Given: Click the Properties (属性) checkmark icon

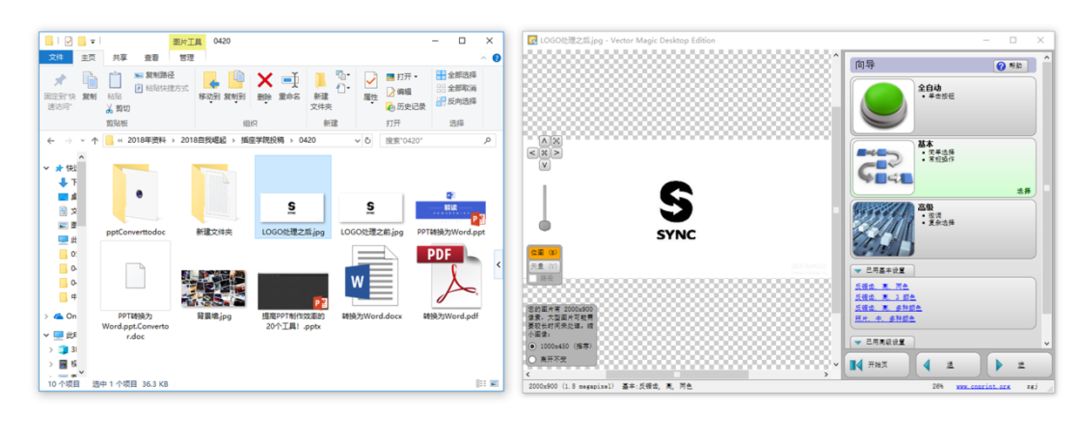Looking at the screenshot, I should click(x=371, y=81).
